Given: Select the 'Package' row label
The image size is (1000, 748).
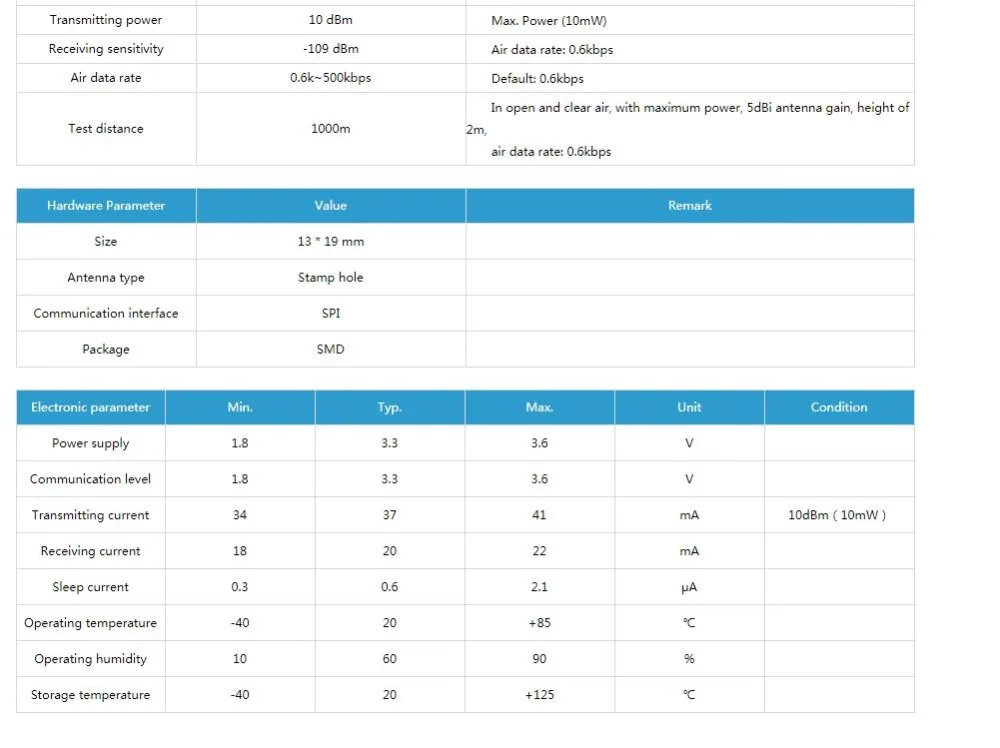Looking at the screenshot, I should point(106,349).
